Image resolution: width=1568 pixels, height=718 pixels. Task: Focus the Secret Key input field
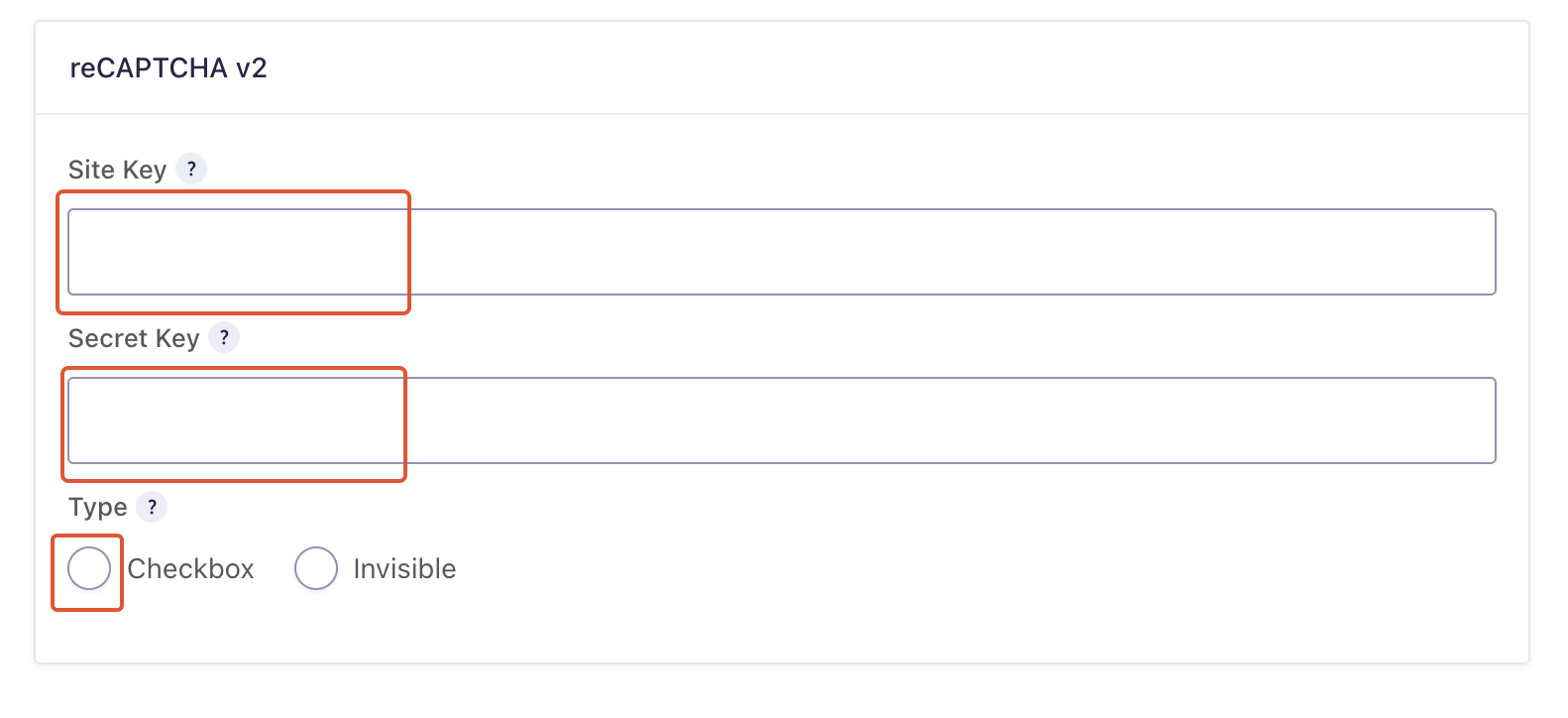tap(781, 420)
